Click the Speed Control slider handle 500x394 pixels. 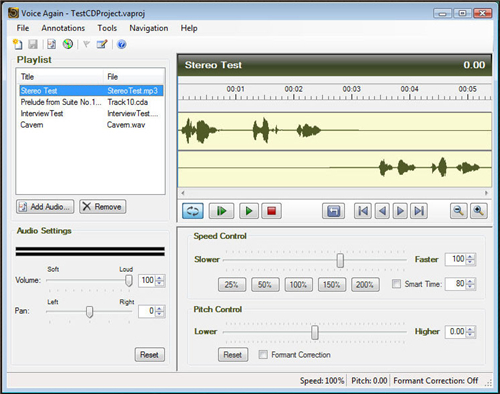pyautogui.click(x=340, y=260)
